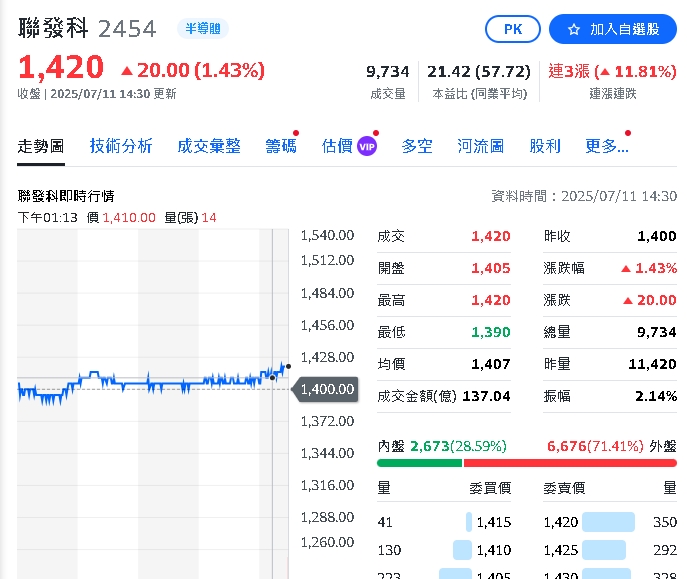Click the ask volume 350 bar

[609, 522]
